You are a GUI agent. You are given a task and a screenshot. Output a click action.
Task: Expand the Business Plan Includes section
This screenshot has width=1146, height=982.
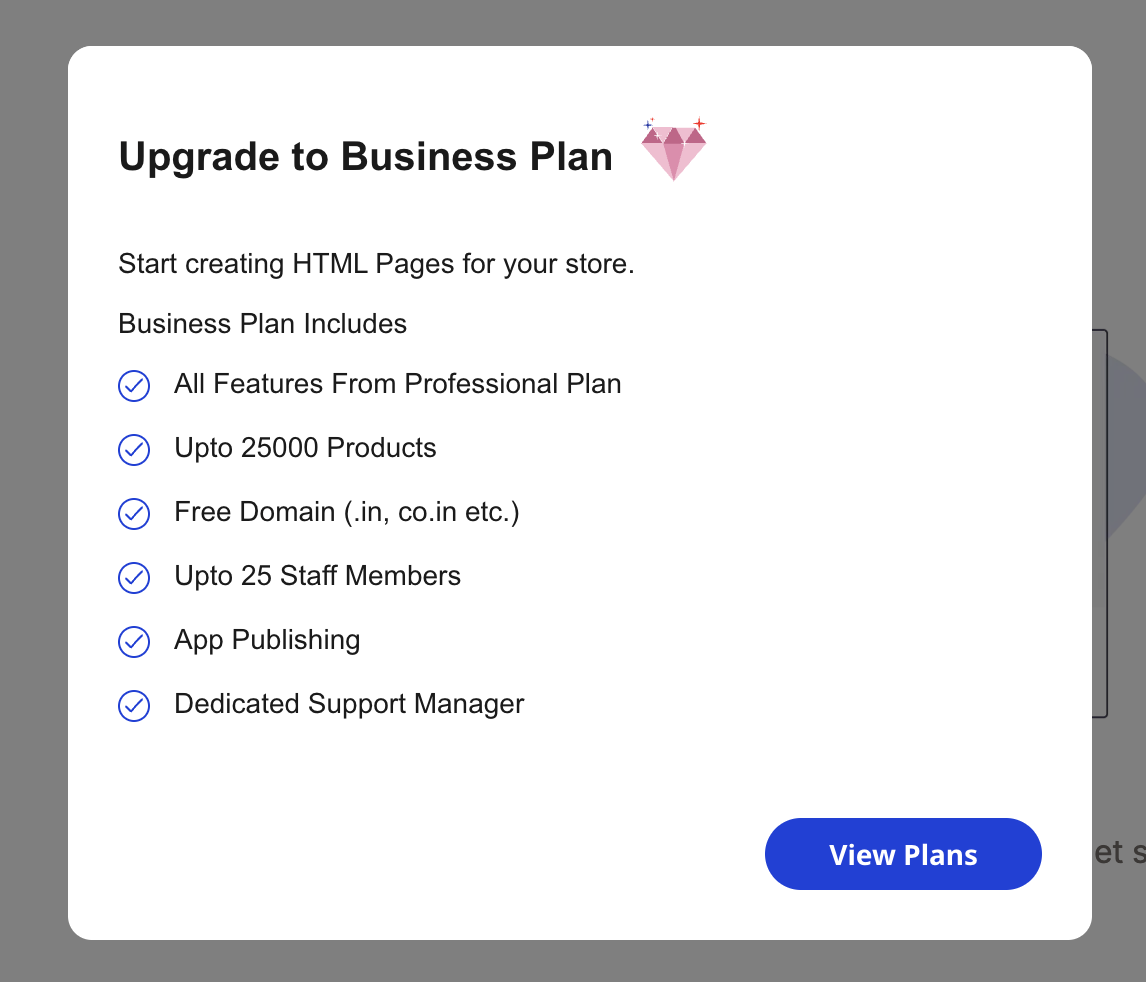click(262, 323)
